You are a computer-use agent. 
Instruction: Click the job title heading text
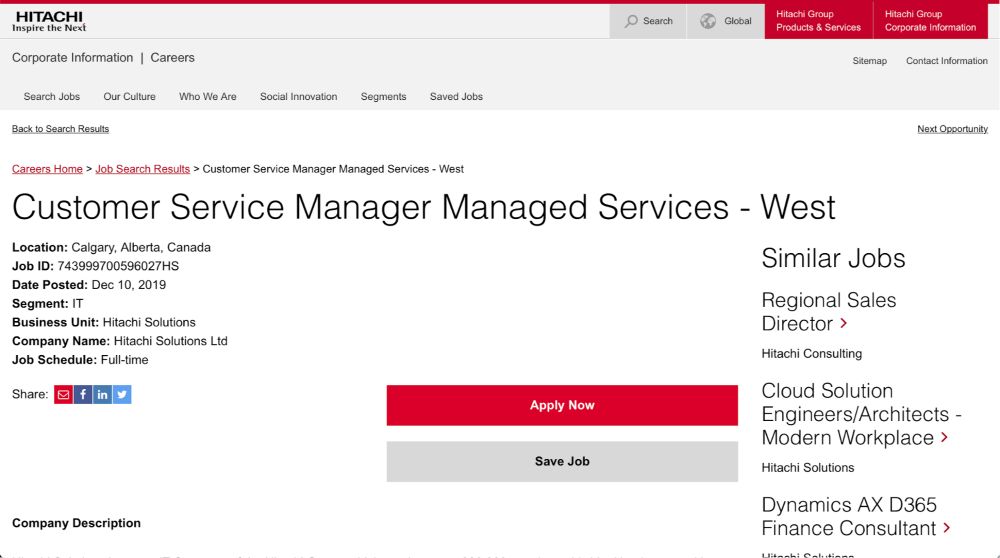coord(423,207)
